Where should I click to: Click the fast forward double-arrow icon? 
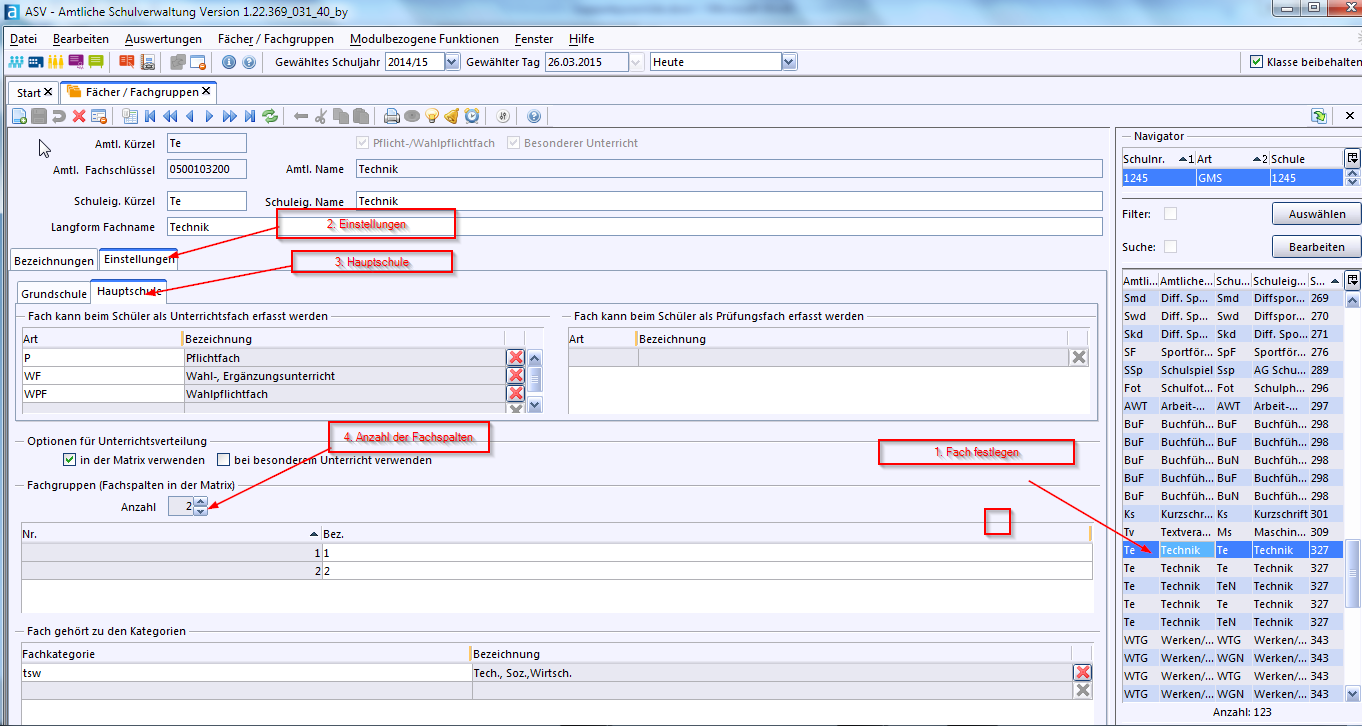(230, 116)
